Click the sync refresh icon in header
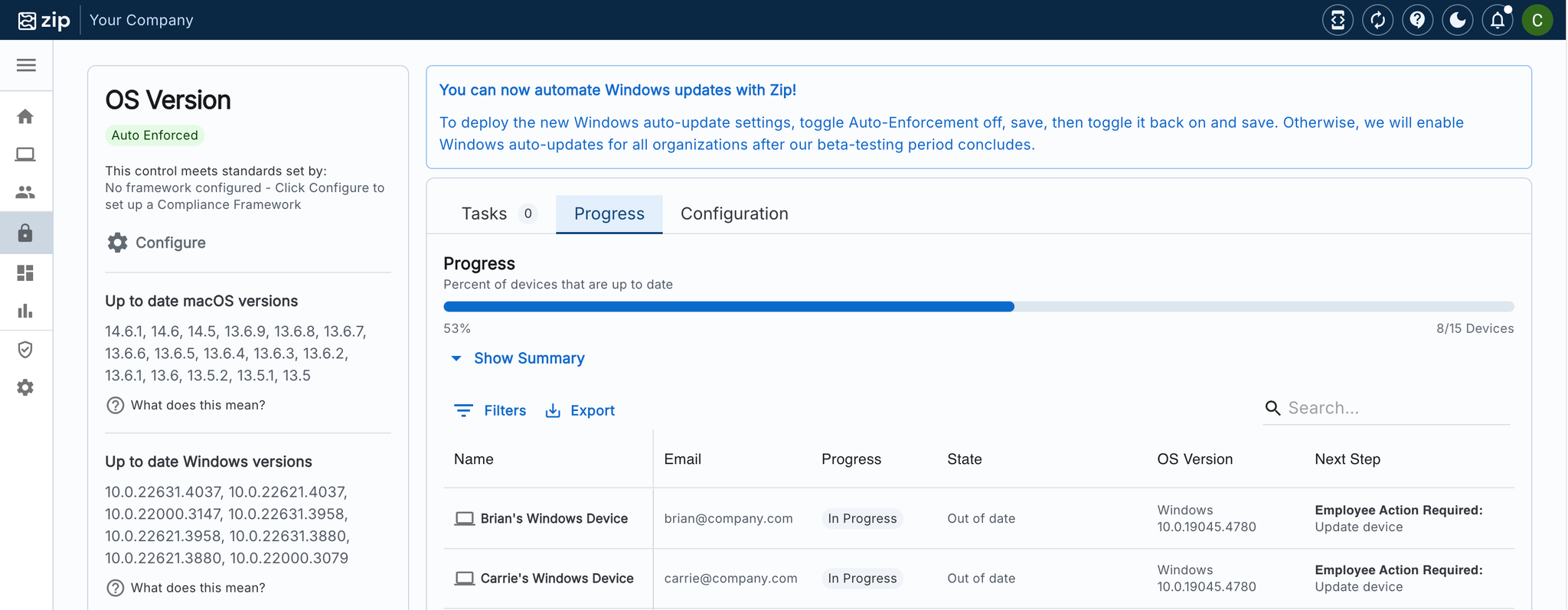The image size is (1568, 610). point(1377,20)
